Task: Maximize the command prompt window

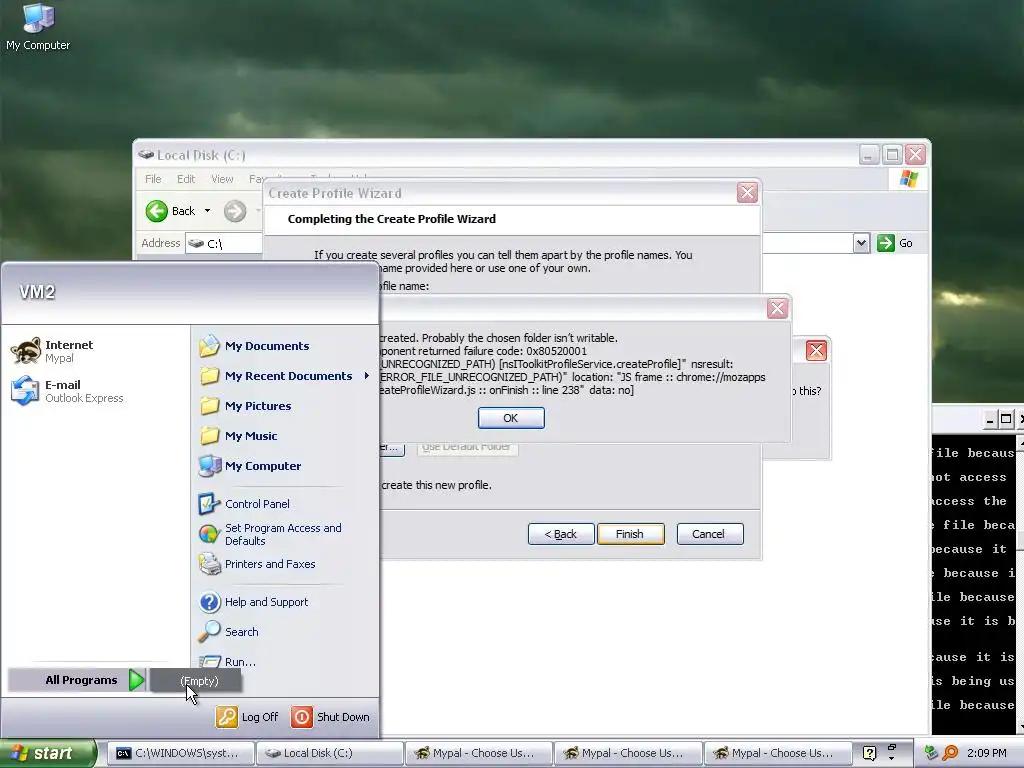Action: coord(1006,419)
